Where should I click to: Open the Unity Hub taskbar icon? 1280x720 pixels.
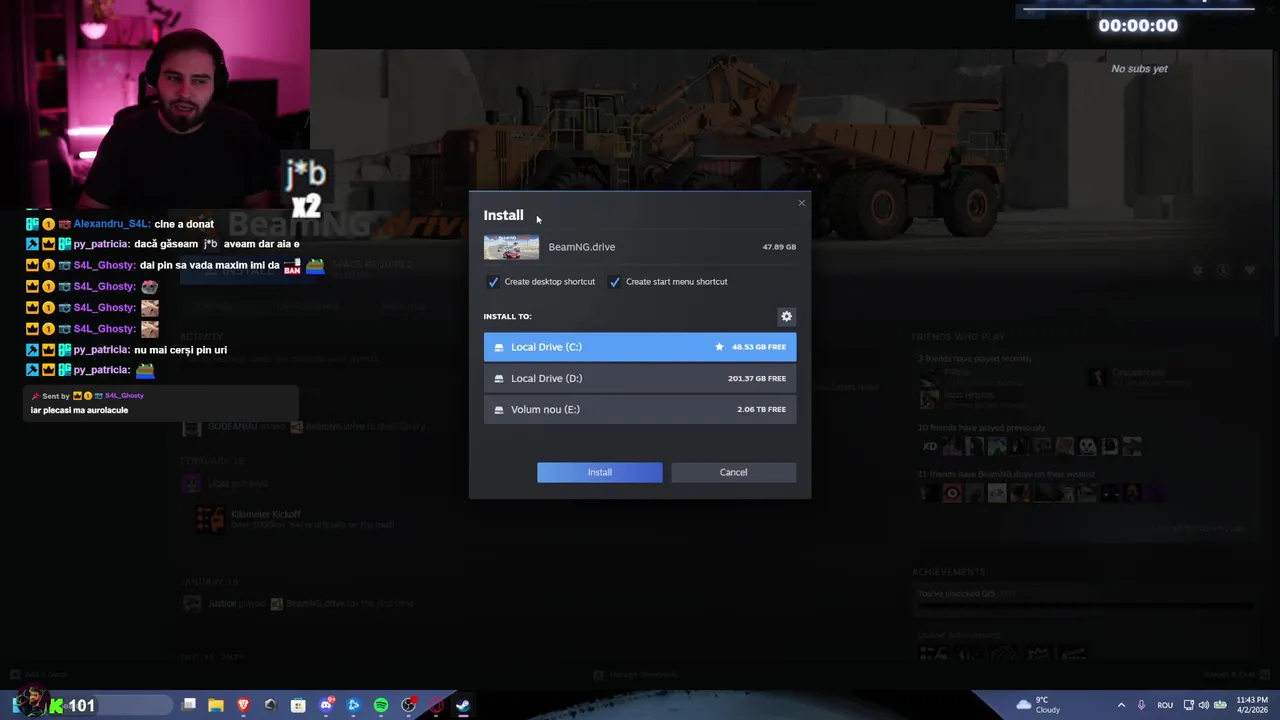[270, 705]
